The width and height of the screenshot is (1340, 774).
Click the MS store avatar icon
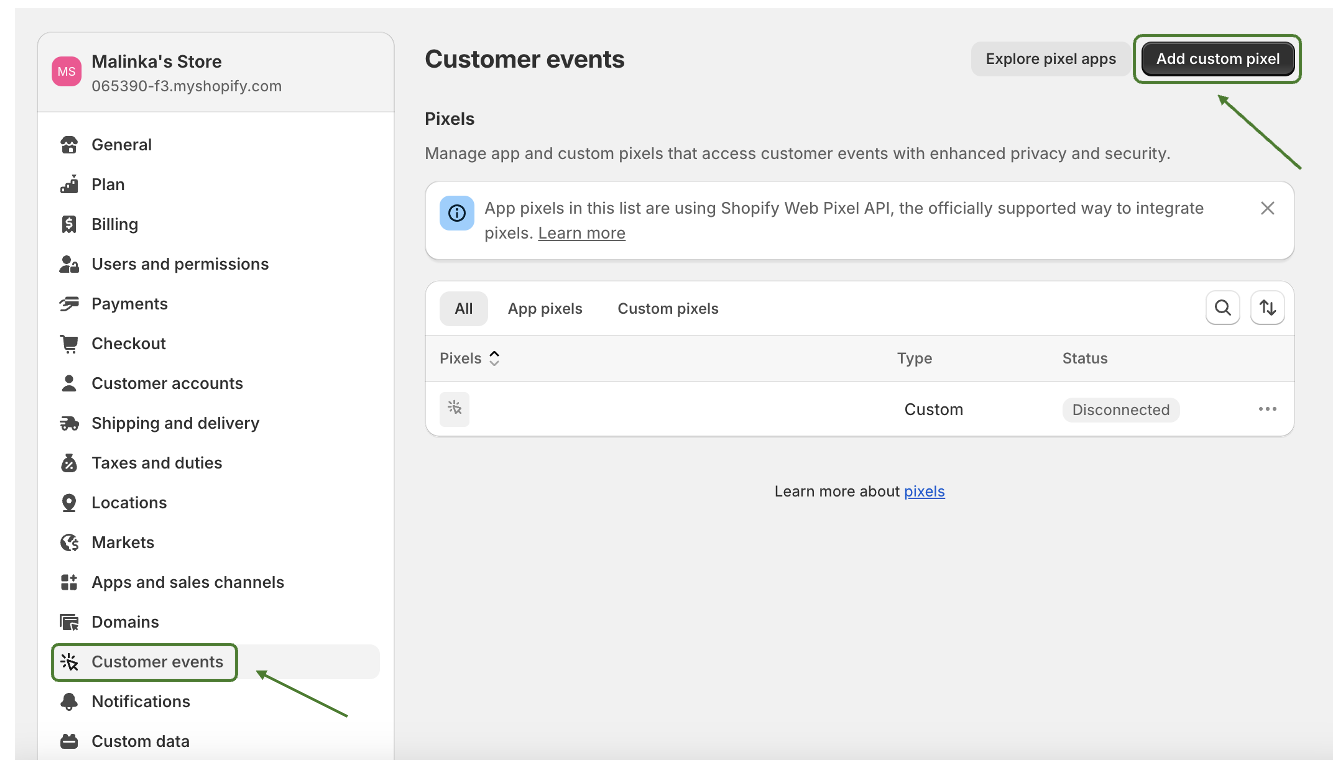tap(67, 72)
